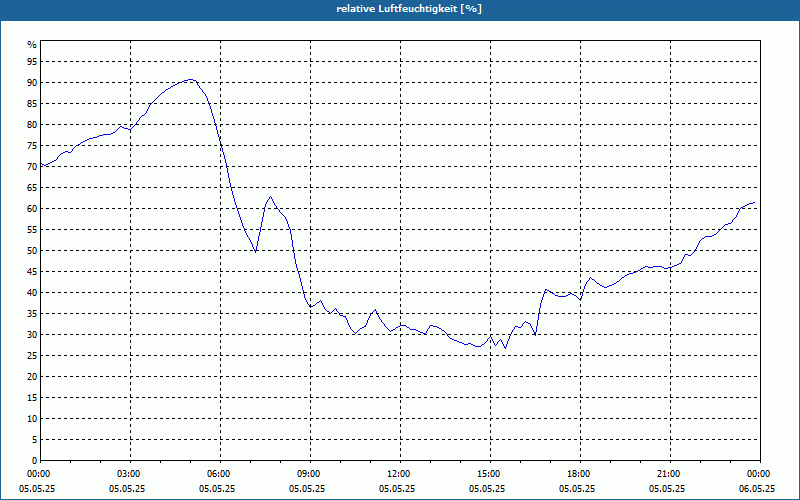Click the 85 y-axis label

(x=32, y=104)
